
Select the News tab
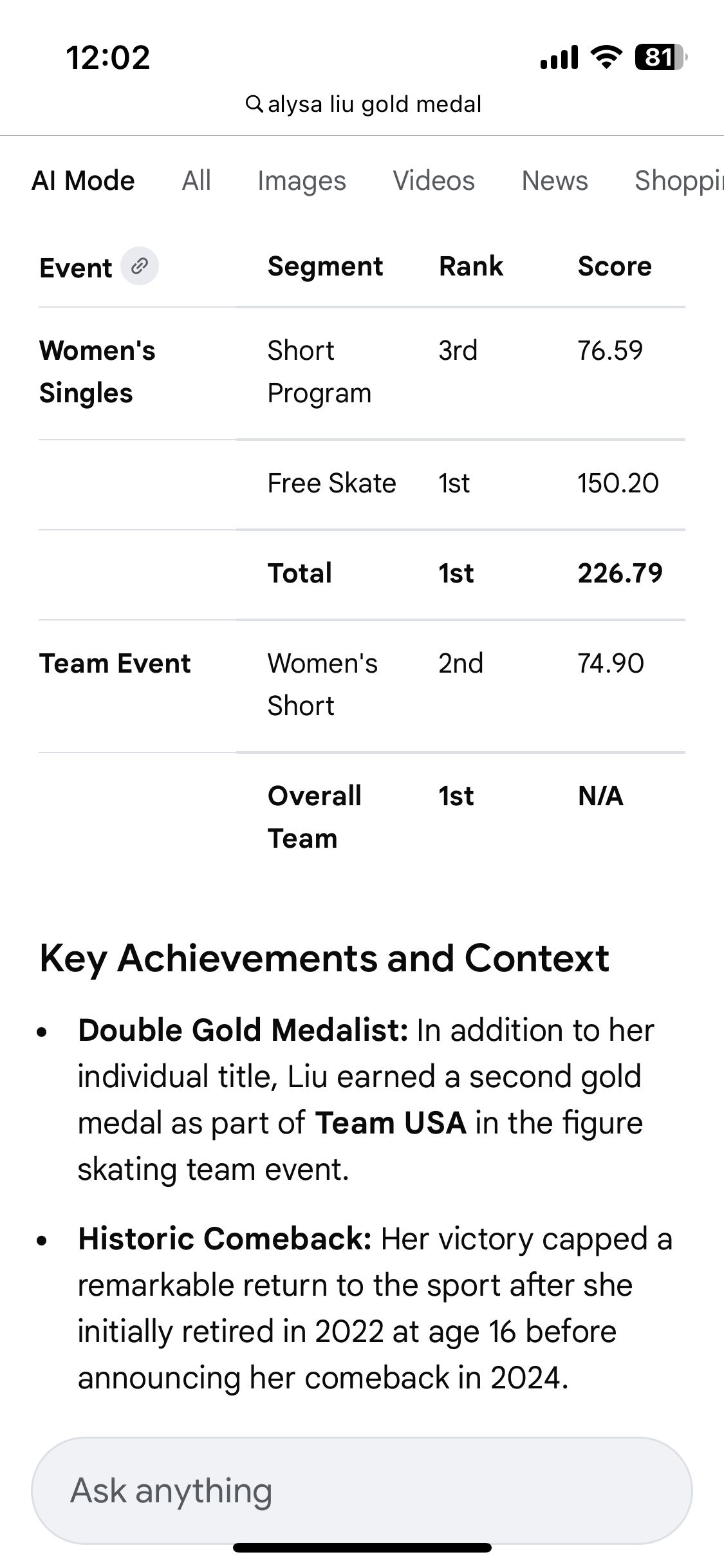coord(555,181)
